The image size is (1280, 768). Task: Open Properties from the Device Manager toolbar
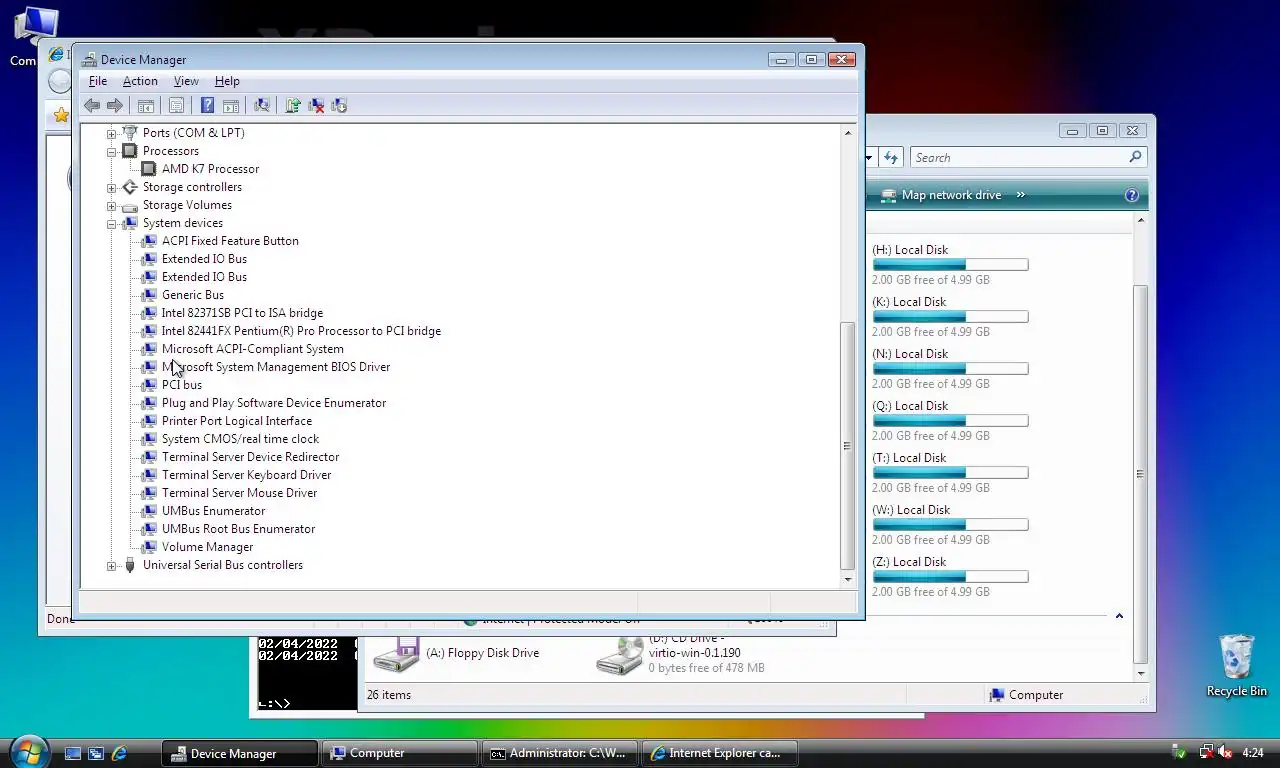pos(176,105)
